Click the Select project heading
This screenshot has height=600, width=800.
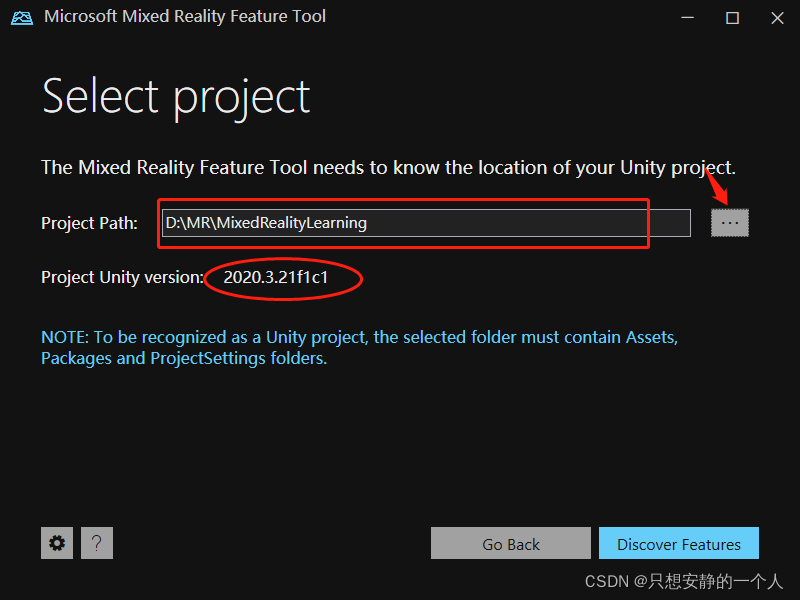[x=176, y=96]
